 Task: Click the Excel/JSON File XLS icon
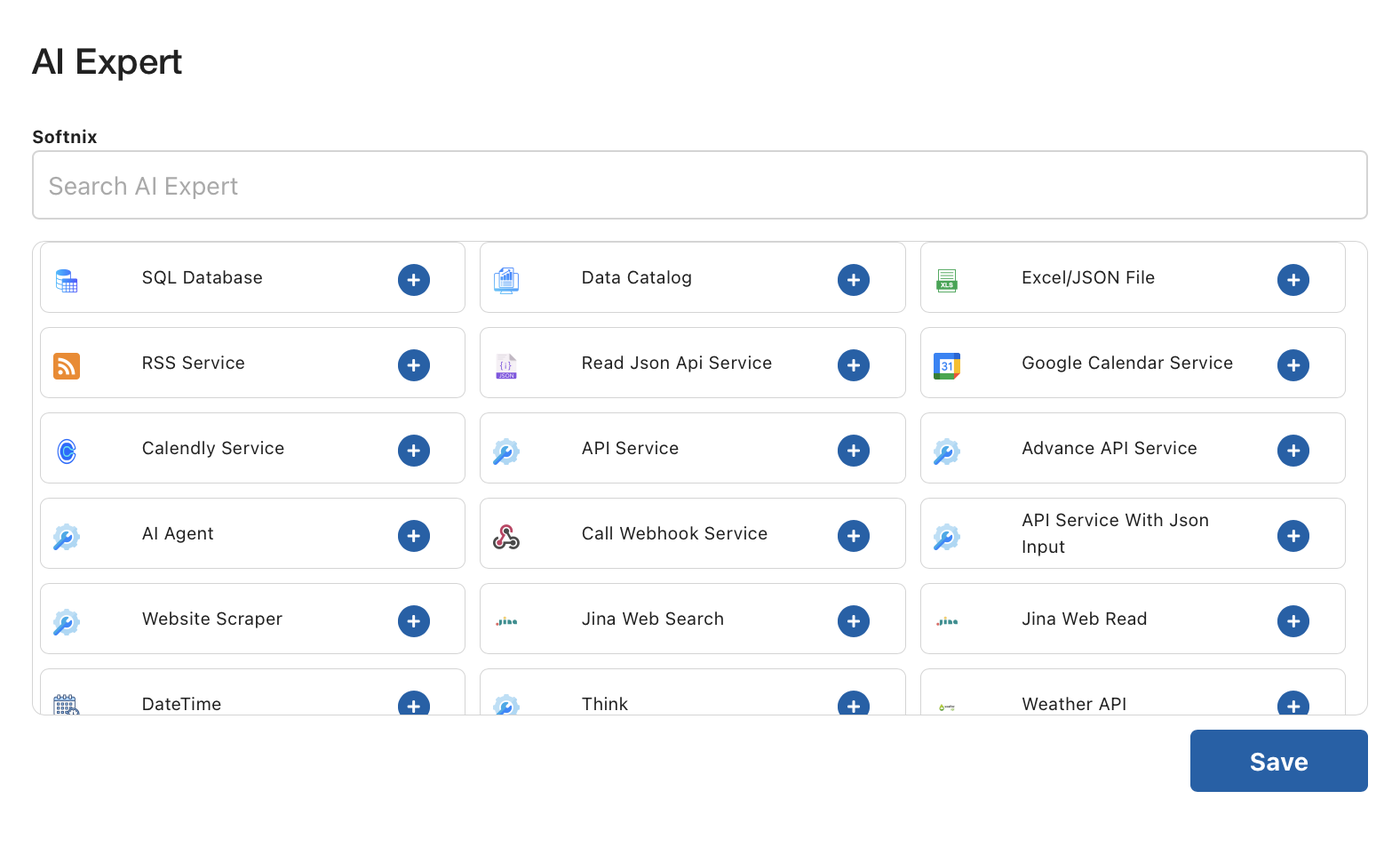(x=946, y=280)
